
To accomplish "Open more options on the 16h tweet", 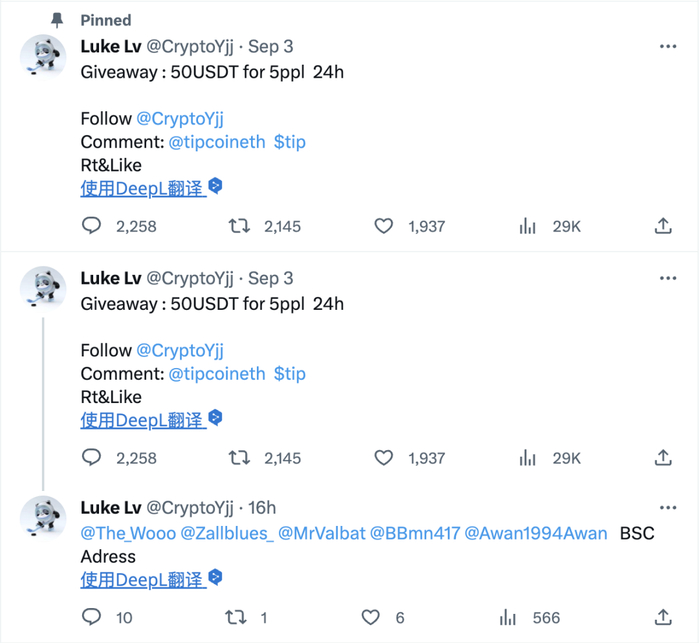I will (668, 508).
